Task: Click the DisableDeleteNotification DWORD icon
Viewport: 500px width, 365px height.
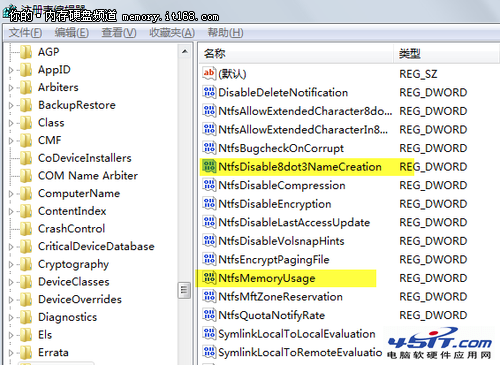Action: click(209, 92)
